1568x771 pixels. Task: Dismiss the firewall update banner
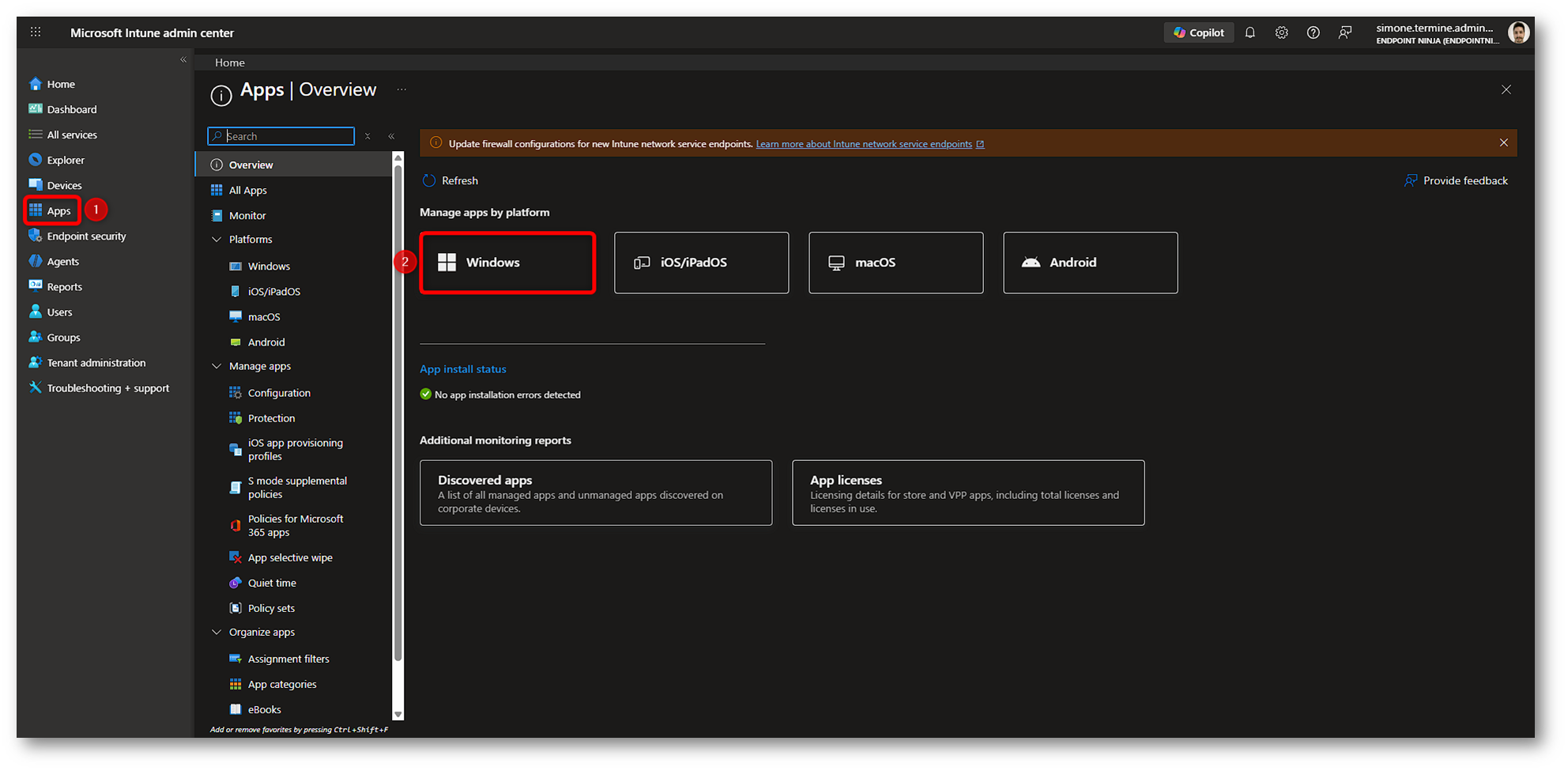click(1503, 143)
